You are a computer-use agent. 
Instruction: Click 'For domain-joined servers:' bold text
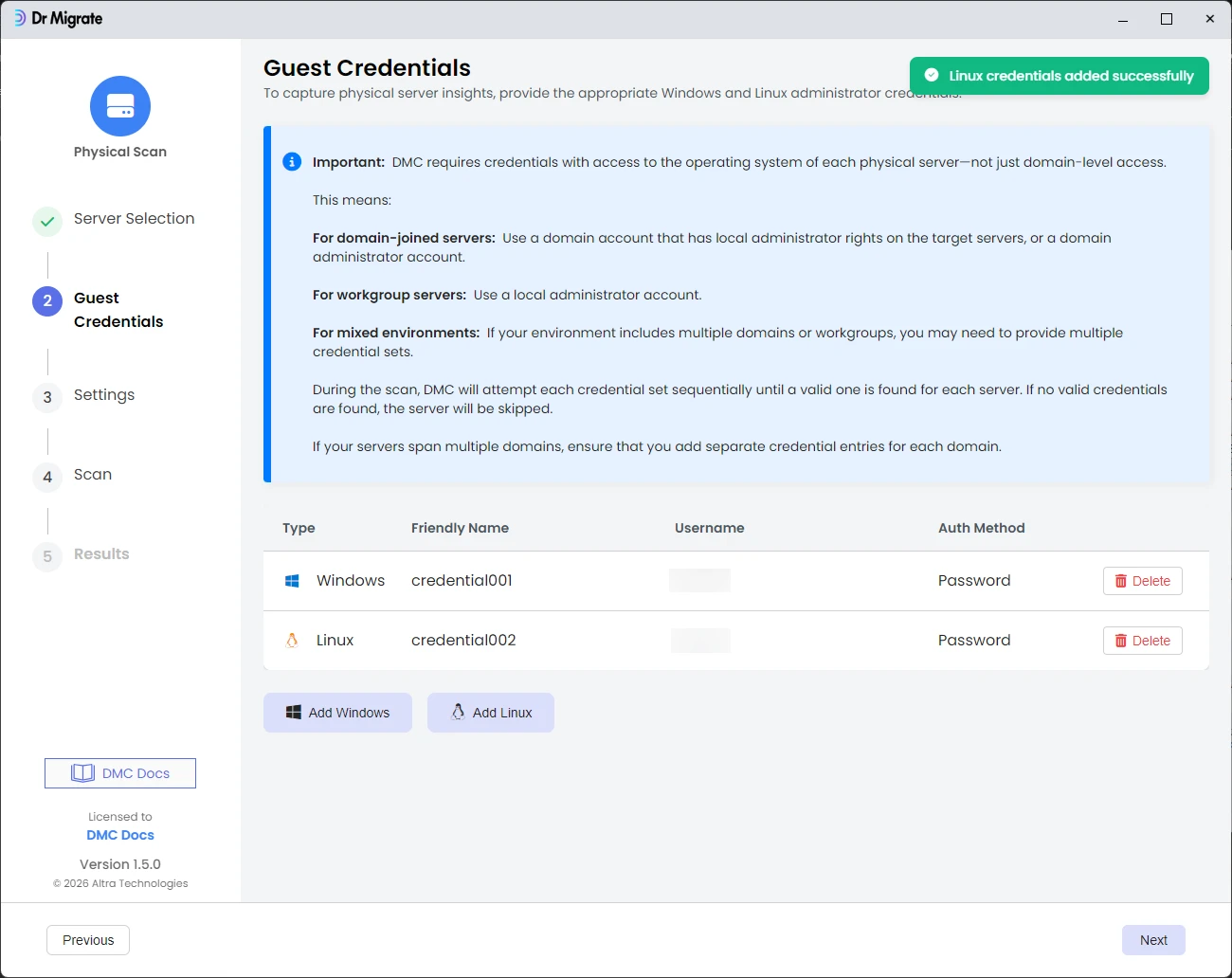click(404, 238)
